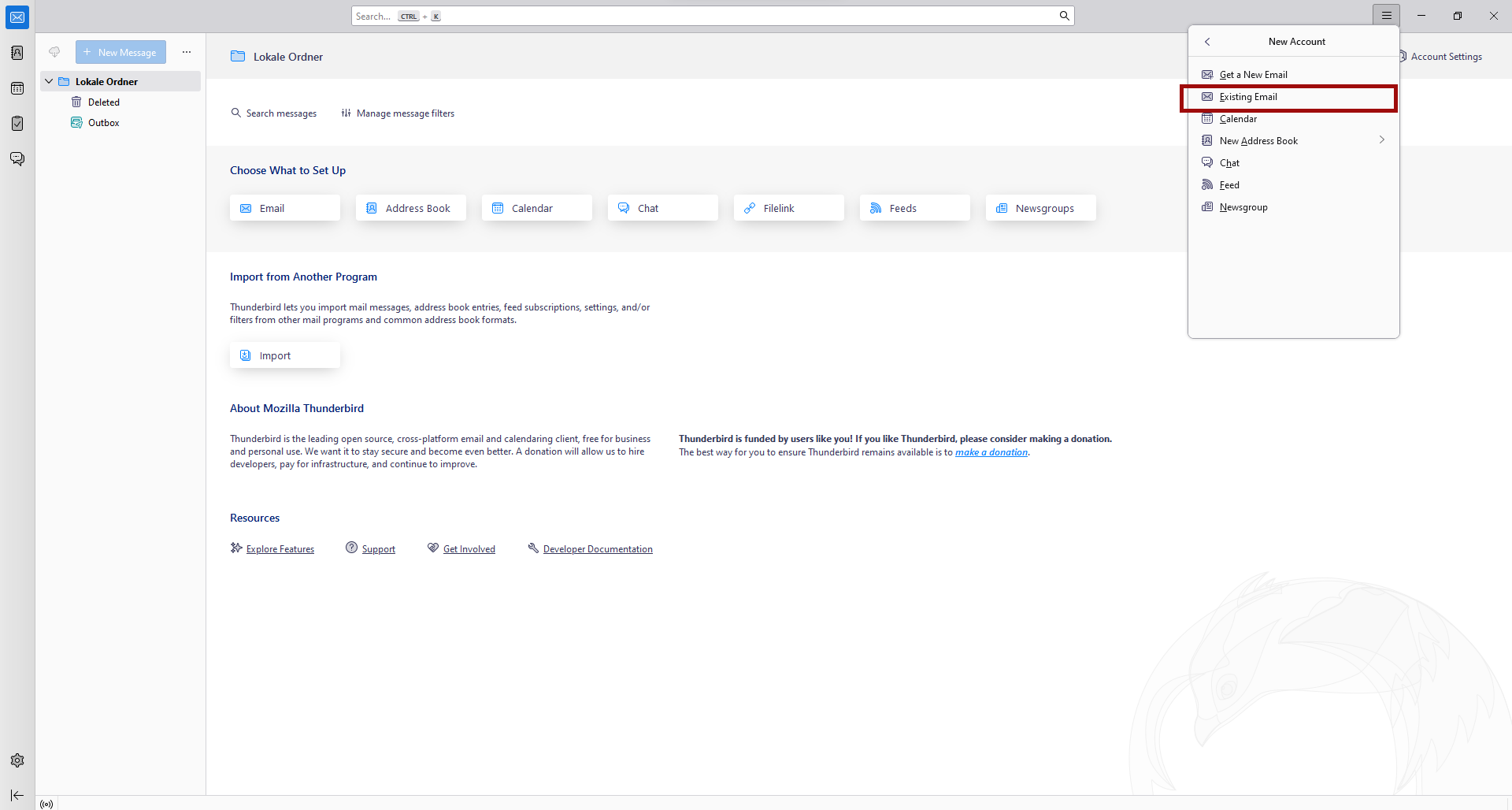The image size is (1512, 810).
Task: Expand New Address Book submenu
Action: point(1293,141)
